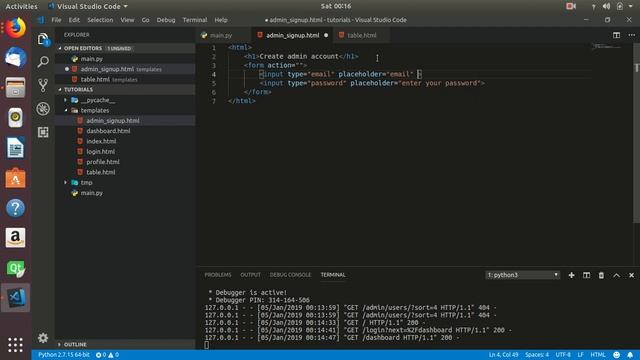Open the Visual Studio Code app menu
This screenshot has width=640, height=360.
88,6
